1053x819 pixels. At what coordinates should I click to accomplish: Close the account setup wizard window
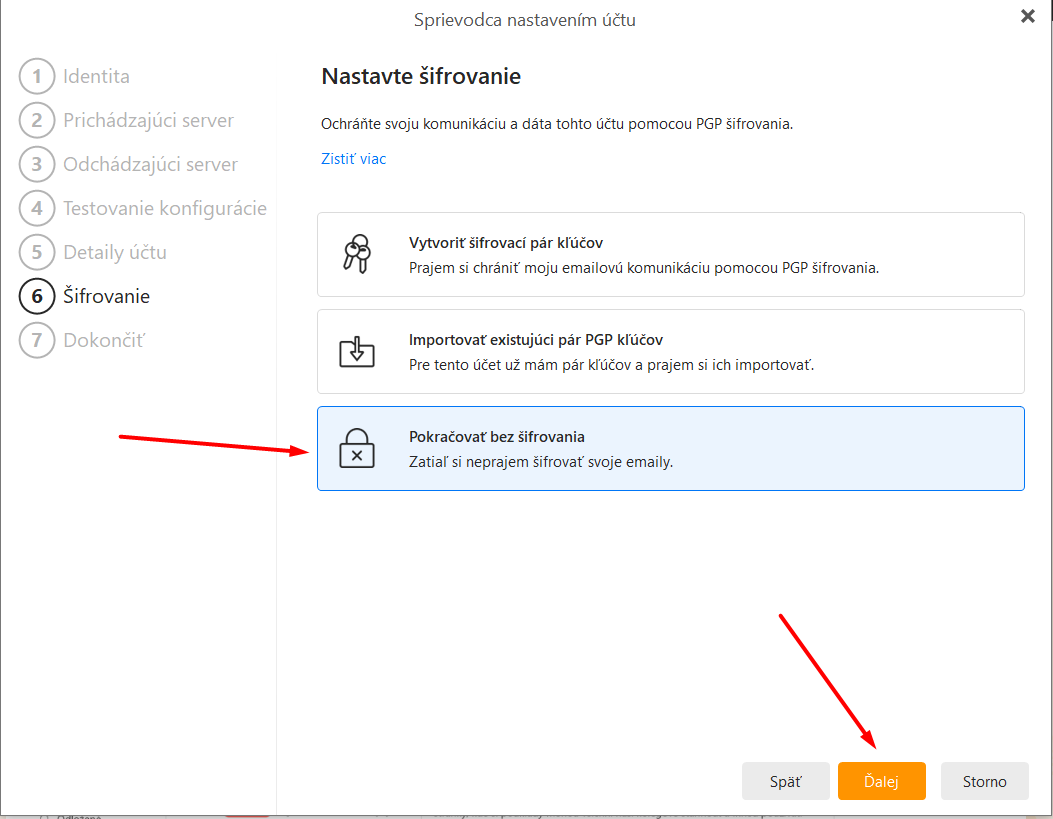click(1027, 16)
